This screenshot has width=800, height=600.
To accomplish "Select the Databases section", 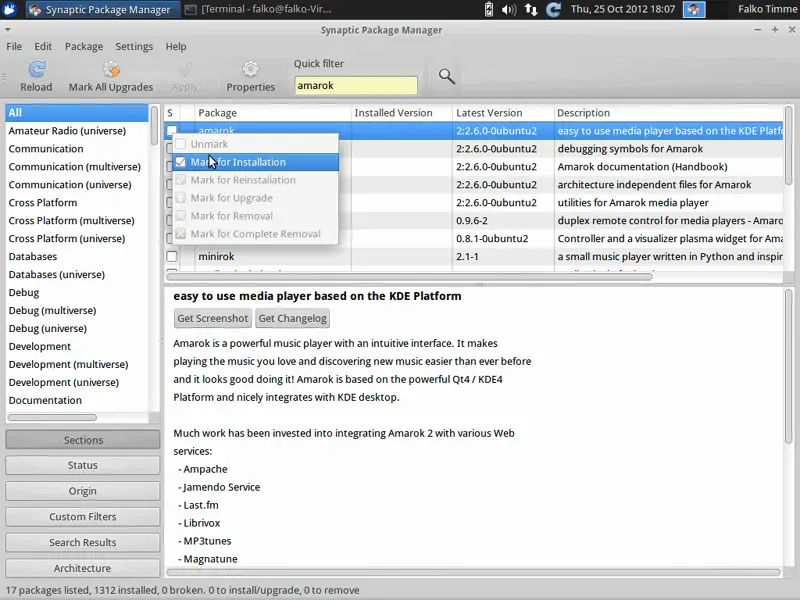I will [77, 257].
